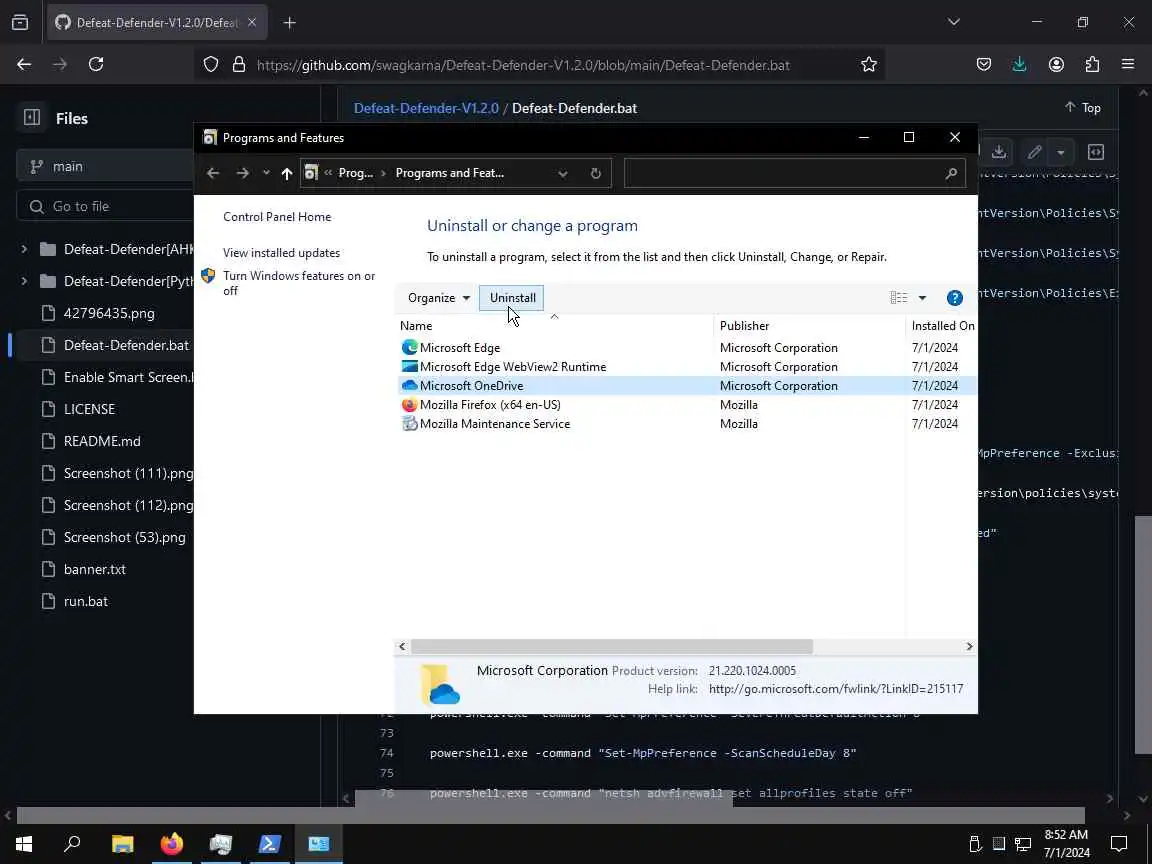Image resolution: width=1152 pixels, height=864 pixels.
Task: Open 42796435.png in the file tree
Action: coord(109,314)
